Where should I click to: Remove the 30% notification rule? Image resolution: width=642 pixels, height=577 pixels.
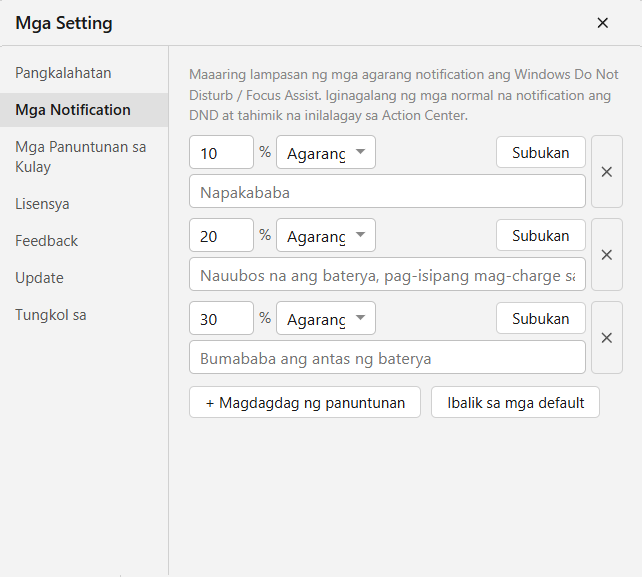[607, 338]
